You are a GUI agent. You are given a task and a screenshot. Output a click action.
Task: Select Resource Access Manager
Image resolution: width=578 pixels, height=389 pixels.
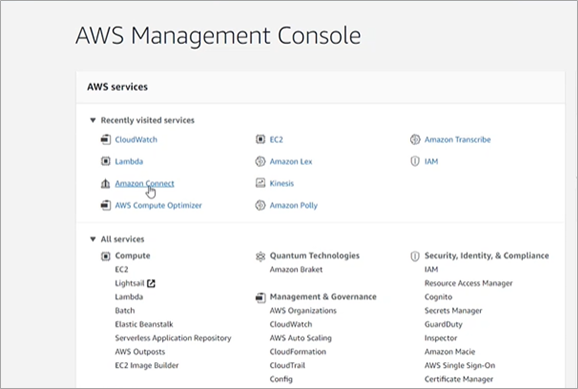[469, 283]
